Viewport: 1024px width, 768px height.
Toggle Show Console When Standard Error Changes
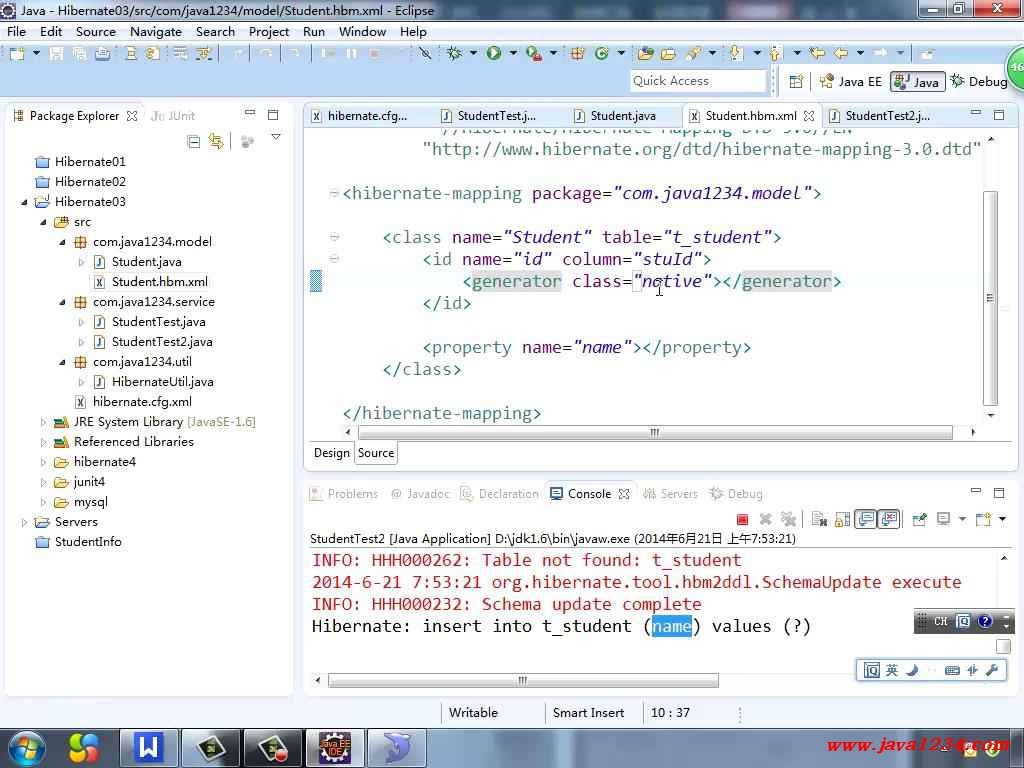tap(889, 519)
